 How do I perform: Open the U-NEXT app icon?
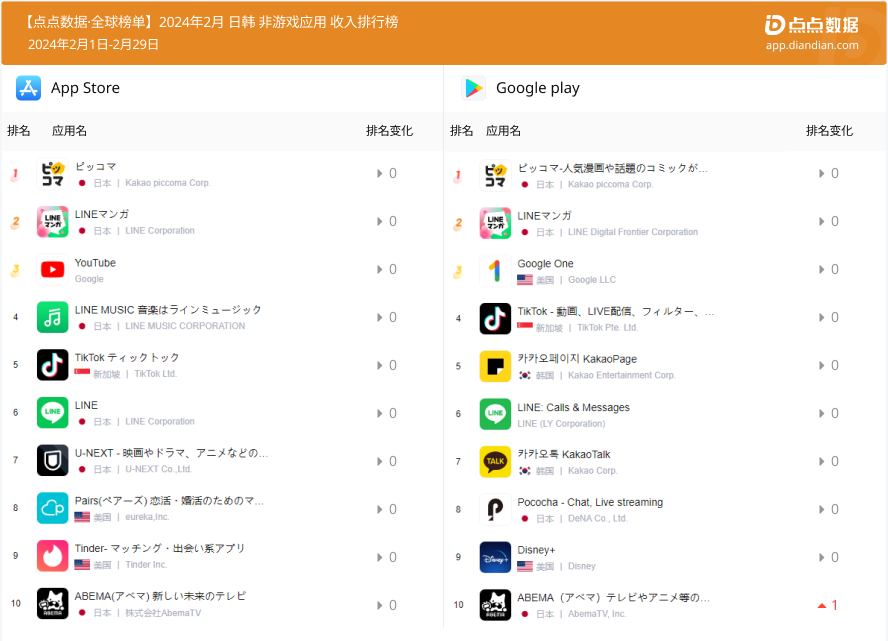click(53, 460)
